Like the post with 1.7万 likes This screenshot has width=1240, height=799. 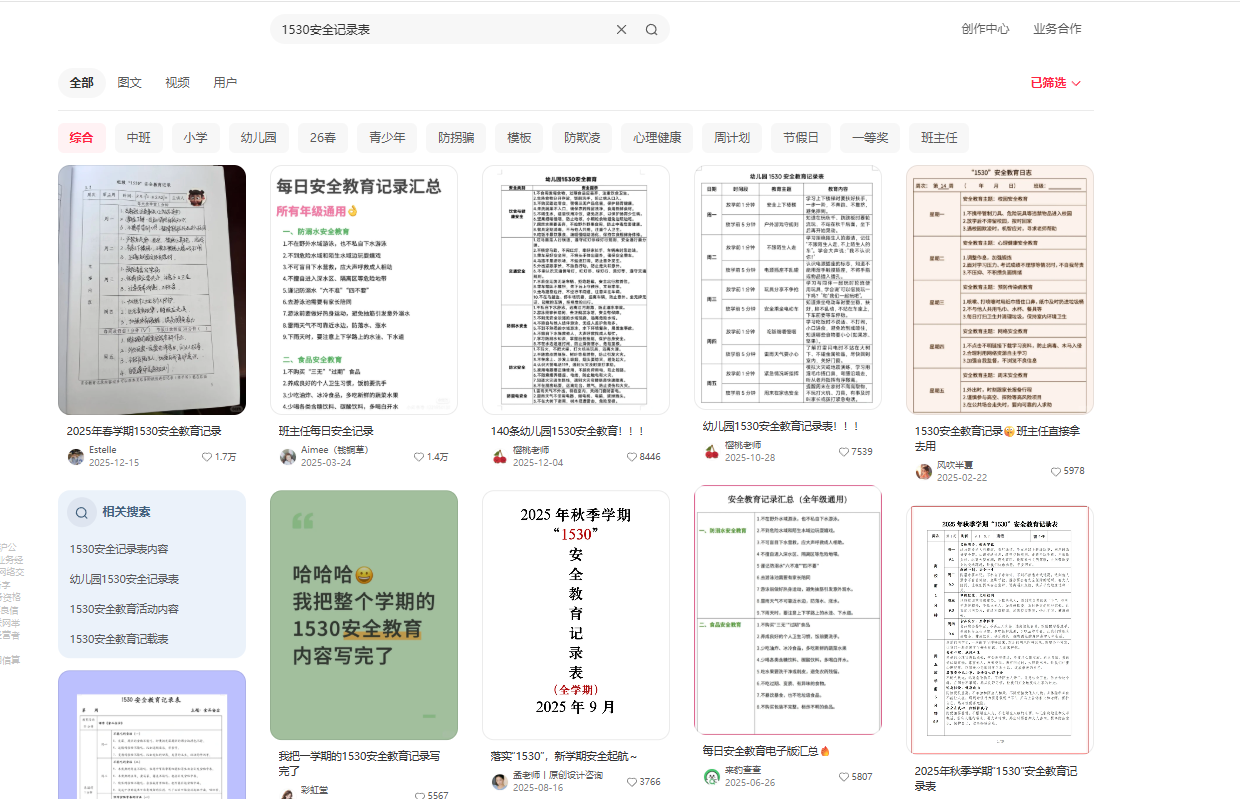click(207, 457)
